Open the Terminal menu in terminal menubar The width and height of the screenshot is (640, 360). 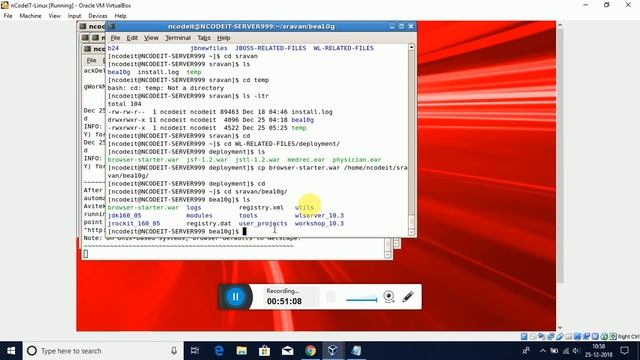point(178,38)
